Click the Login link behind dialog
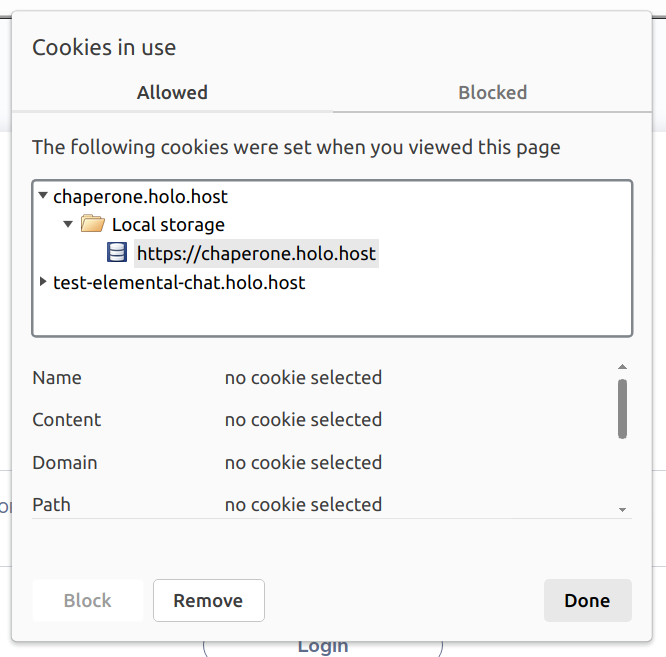The height and width of the screenshot is (657, 666). (x=322, y=646)
